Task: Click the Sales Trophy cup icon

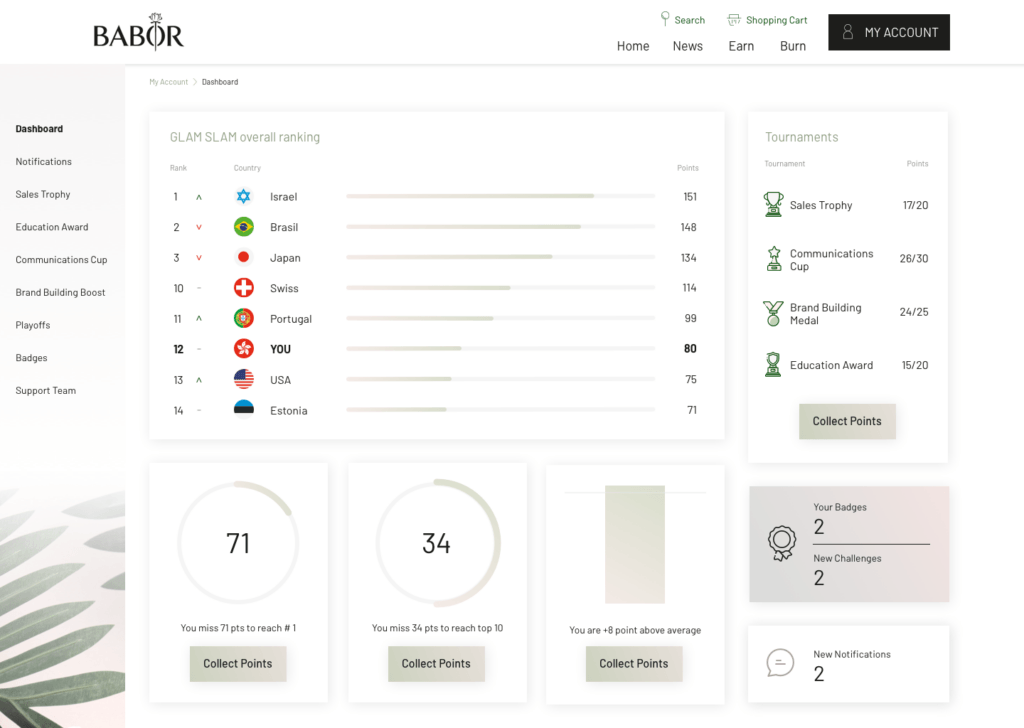Action: point(773,204)
